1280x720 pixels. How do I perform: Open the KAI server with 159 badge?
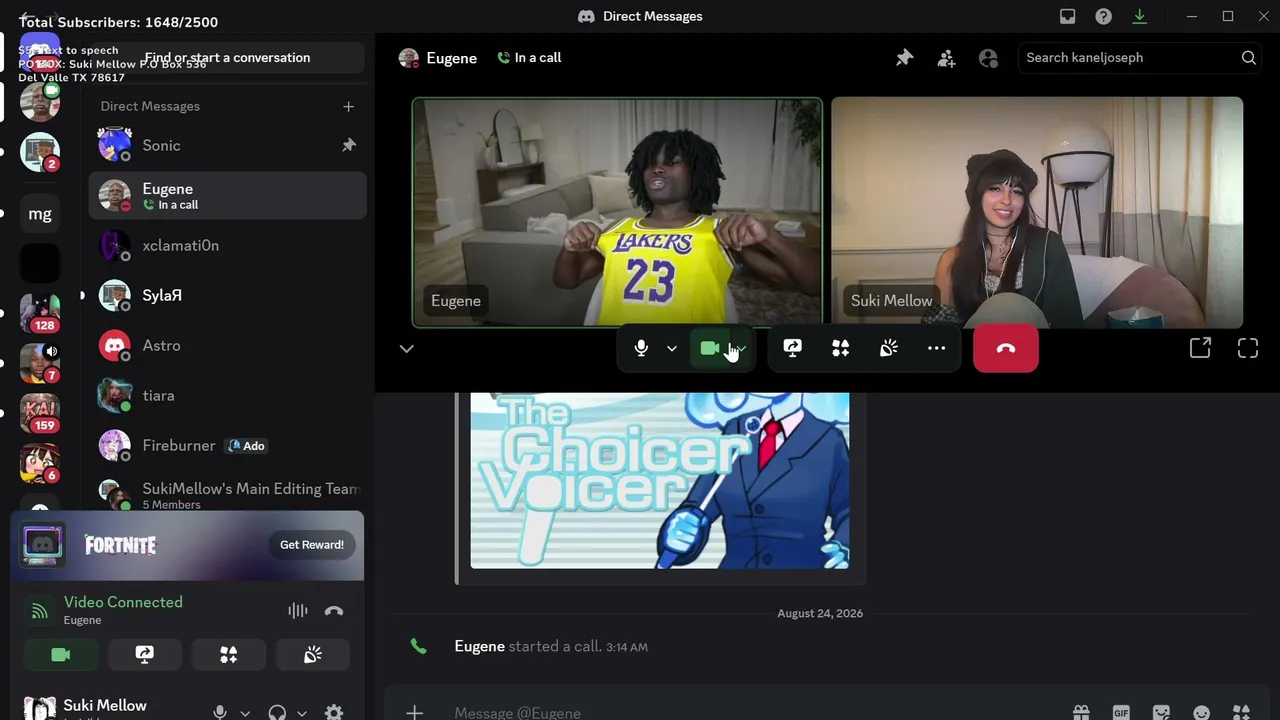coord(40,413)
